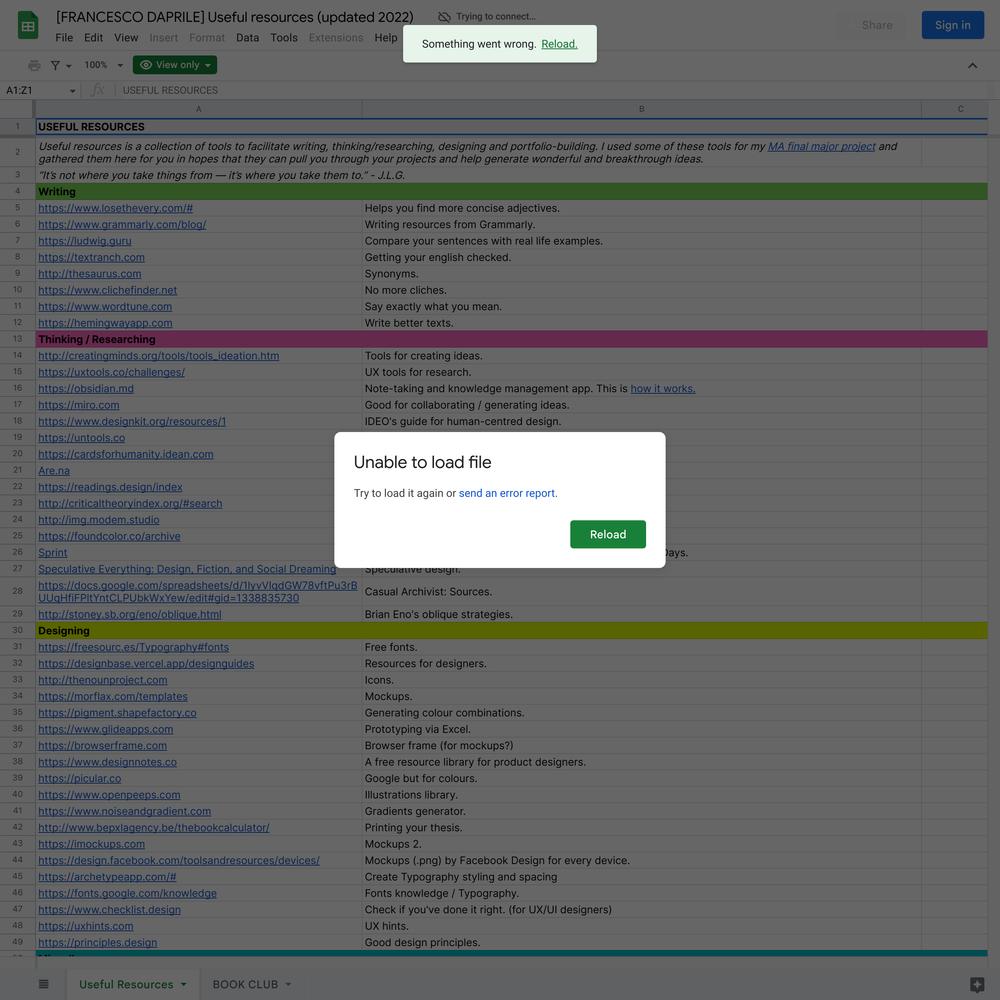This screenshot has height=1000, width=1000.
Task: Click the send an error report link
Action: click(508, 493)
